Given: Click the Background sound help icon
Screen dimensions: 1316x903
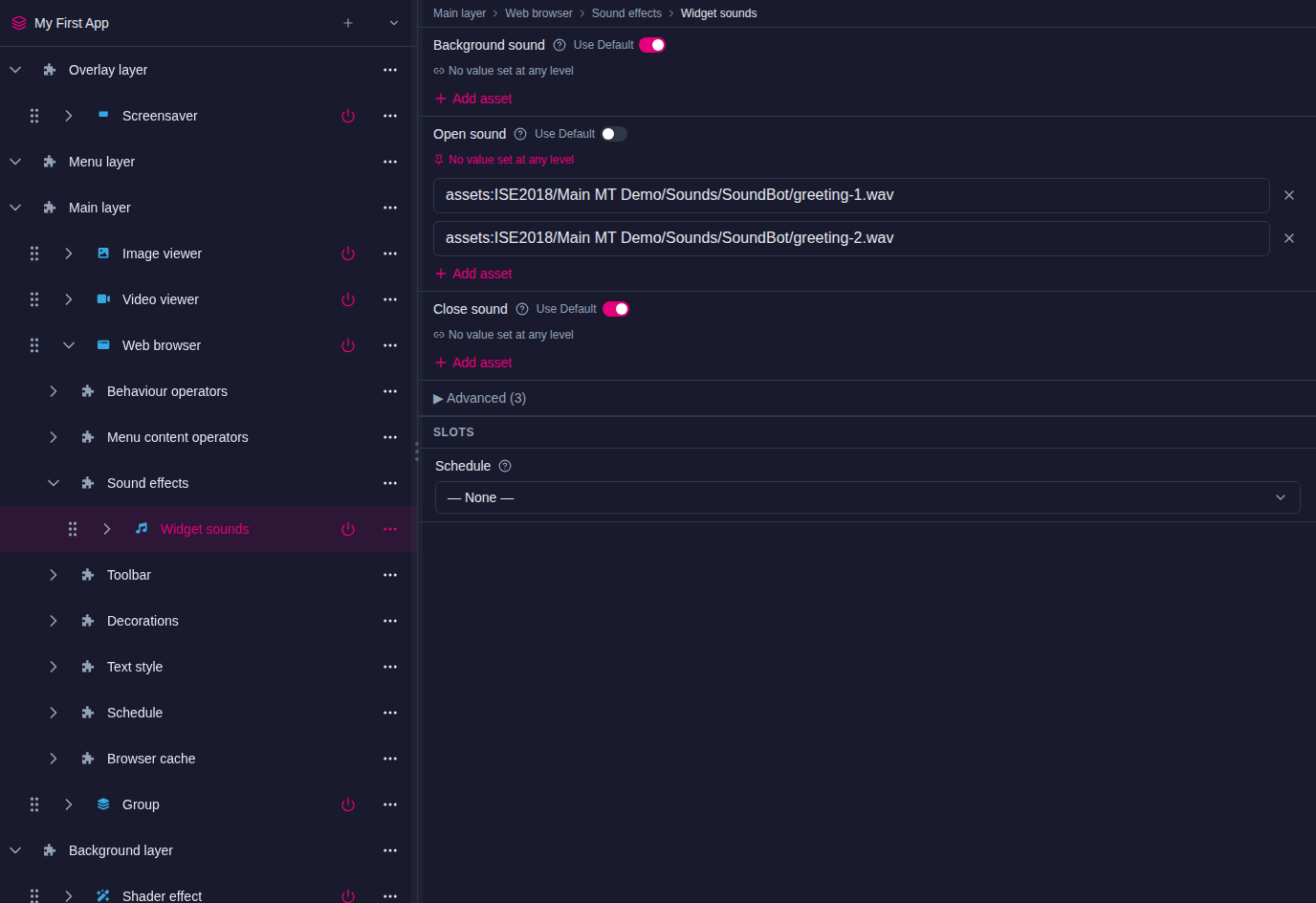Looking at the screenshot, I should pyautogui.click(x=559, y=45).
